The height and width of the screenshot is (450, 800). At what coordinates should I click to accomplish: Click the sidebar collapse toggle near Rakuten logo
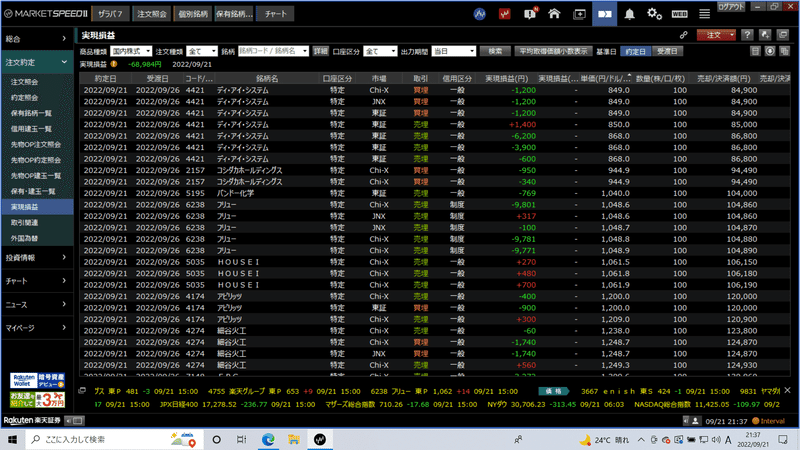[74, 421]
